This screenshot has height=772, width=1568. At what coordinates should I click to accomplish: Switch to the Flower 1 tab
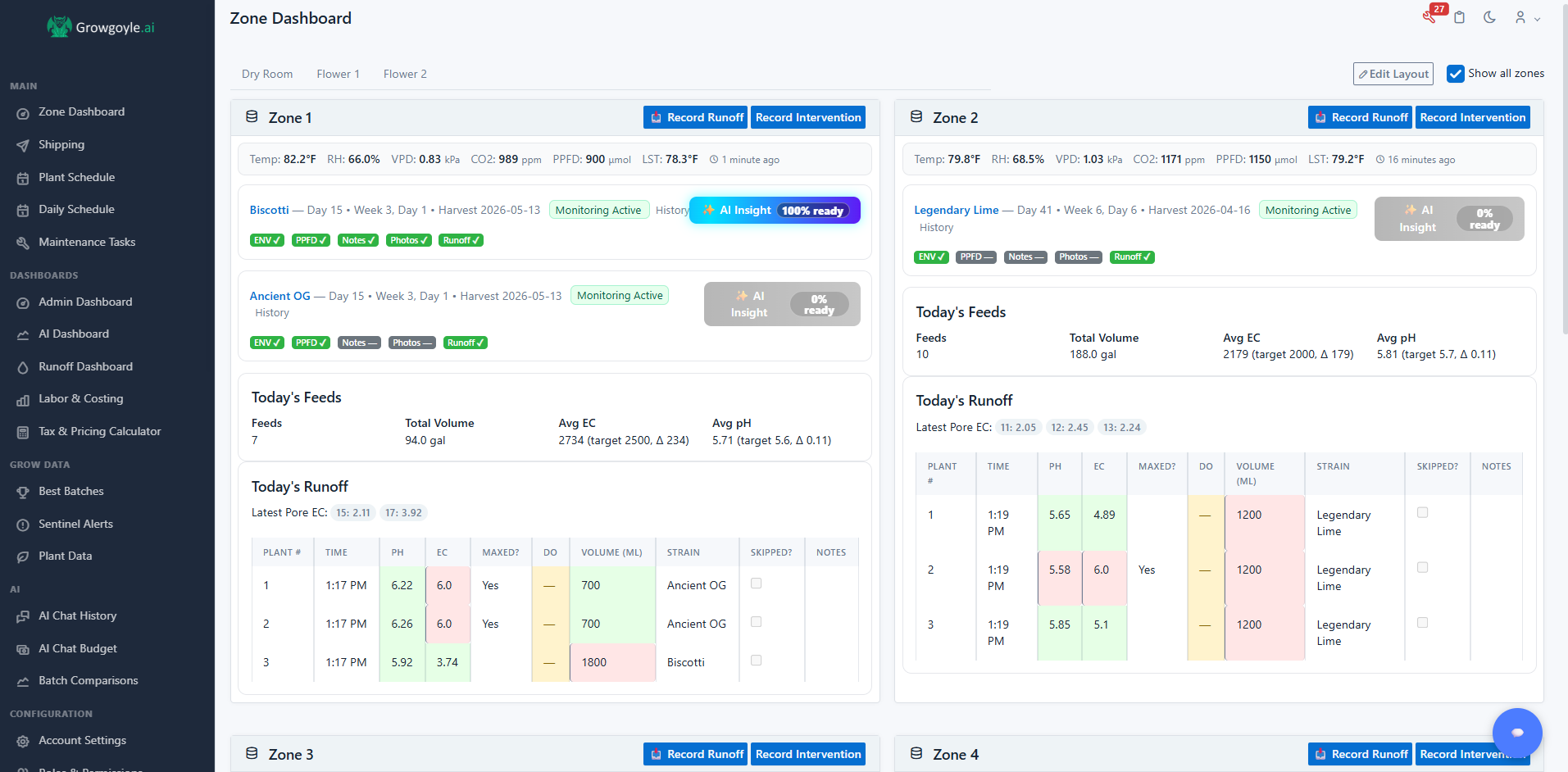pyautogui.click(x=338, y=74)
